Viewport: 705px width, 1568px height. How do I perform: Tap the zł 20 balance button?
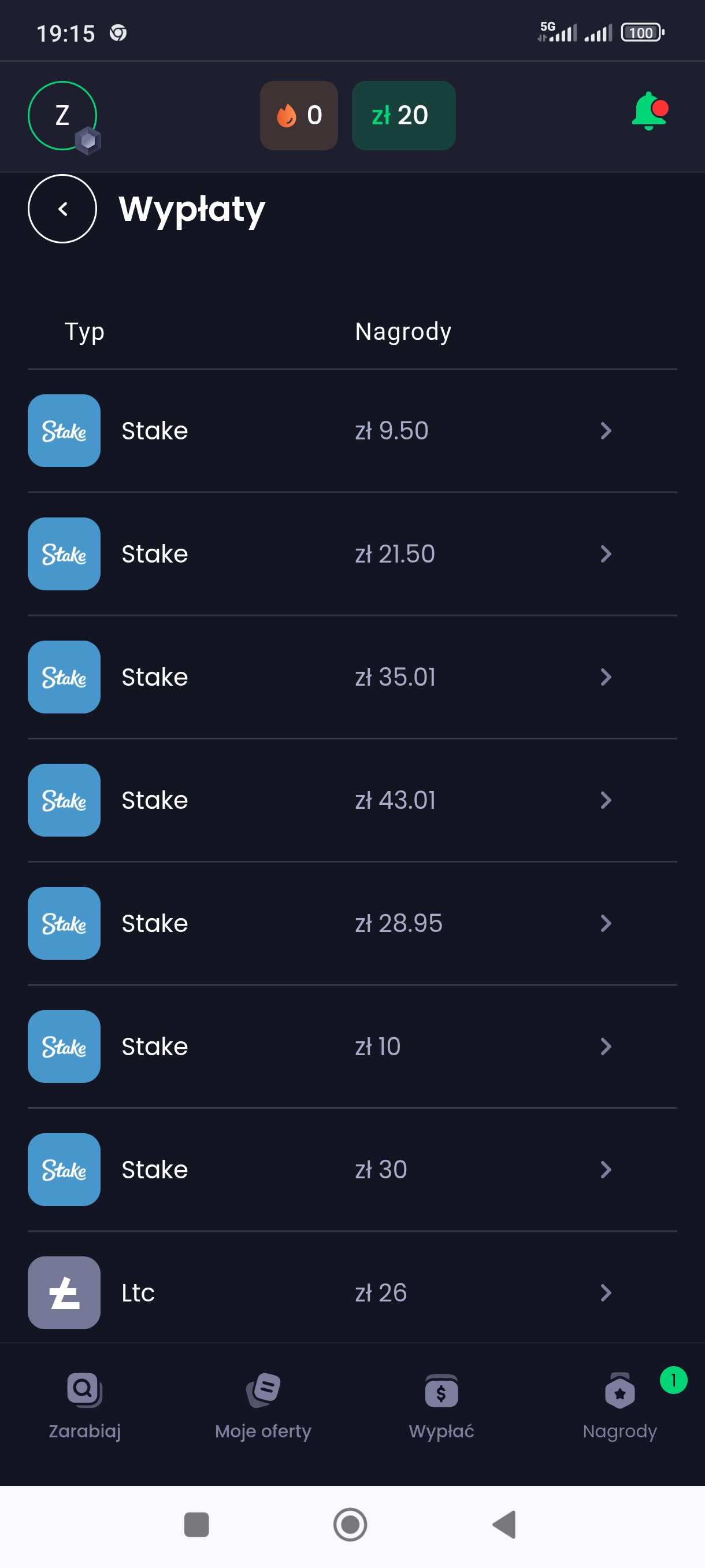click(x=403, y=116)
